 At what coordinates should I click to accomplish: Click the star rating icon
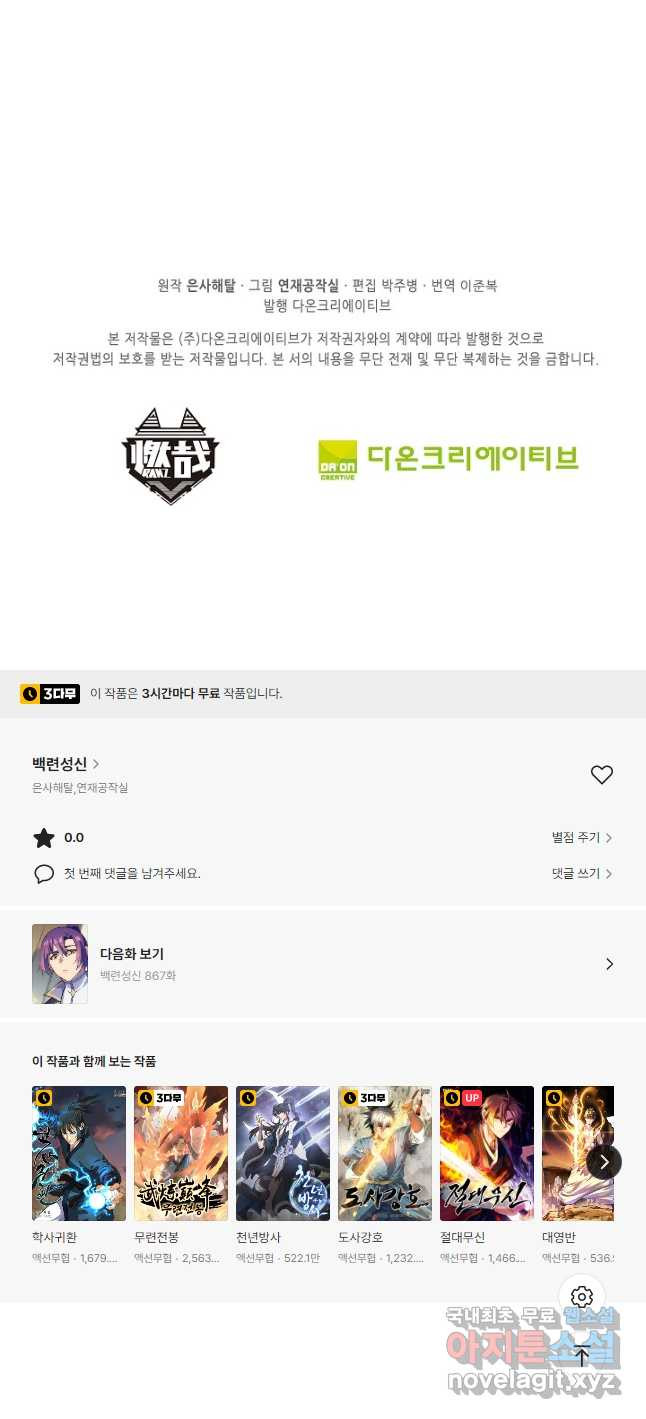click(x=44, y=838)
